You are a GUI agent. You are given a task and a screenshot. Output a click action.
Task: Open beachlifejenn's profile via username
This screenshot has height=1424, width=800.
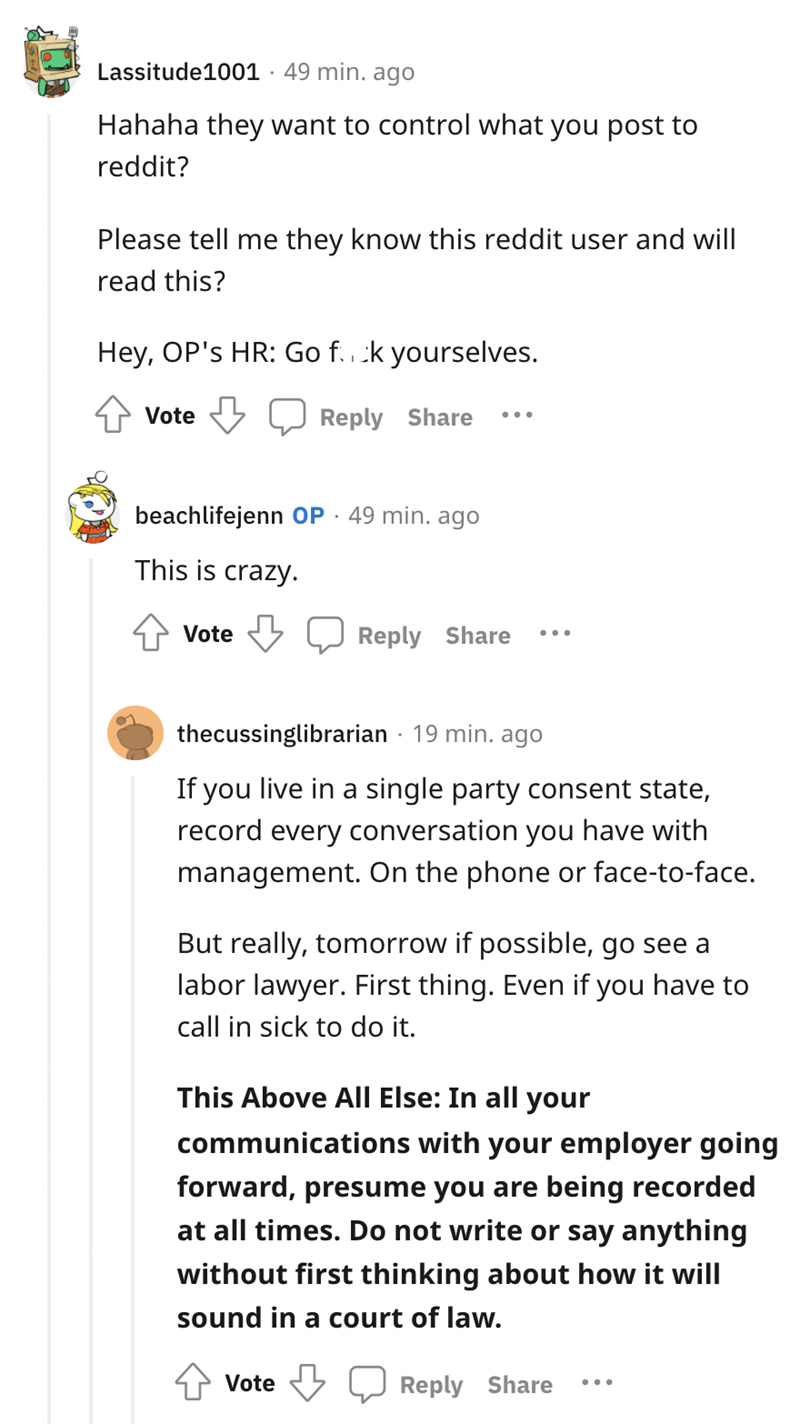(209, 516)
